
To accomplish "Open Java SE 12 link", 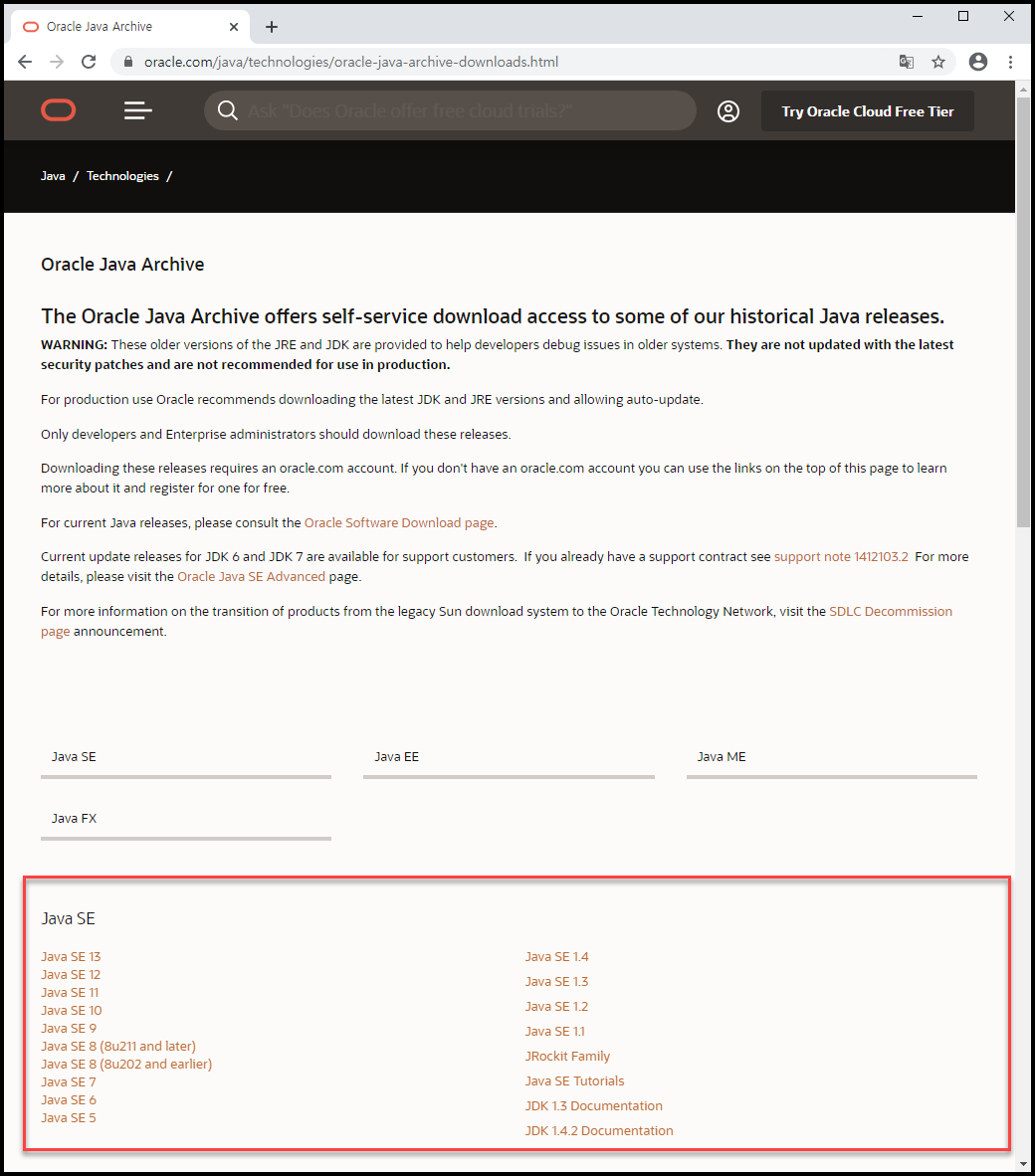I will click(71, 974).
